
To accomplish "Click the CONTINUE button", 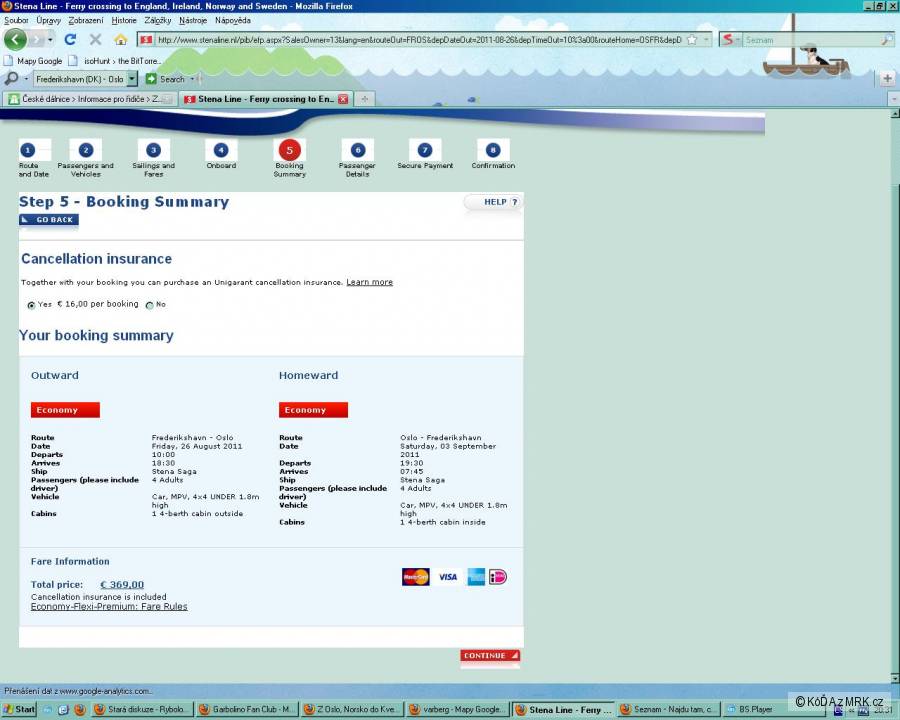I will (490, 656).
